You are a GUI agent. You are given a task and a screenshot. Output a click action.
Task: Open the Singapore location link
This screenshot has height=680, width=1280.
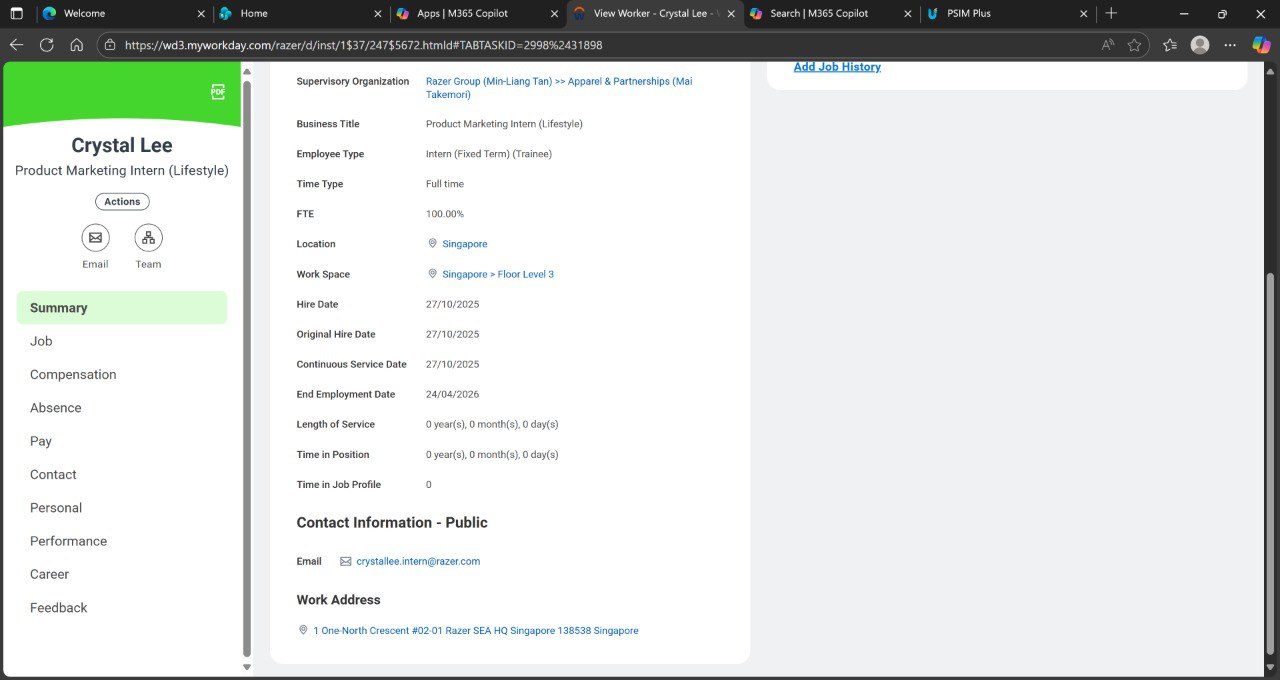pos(465,244)
